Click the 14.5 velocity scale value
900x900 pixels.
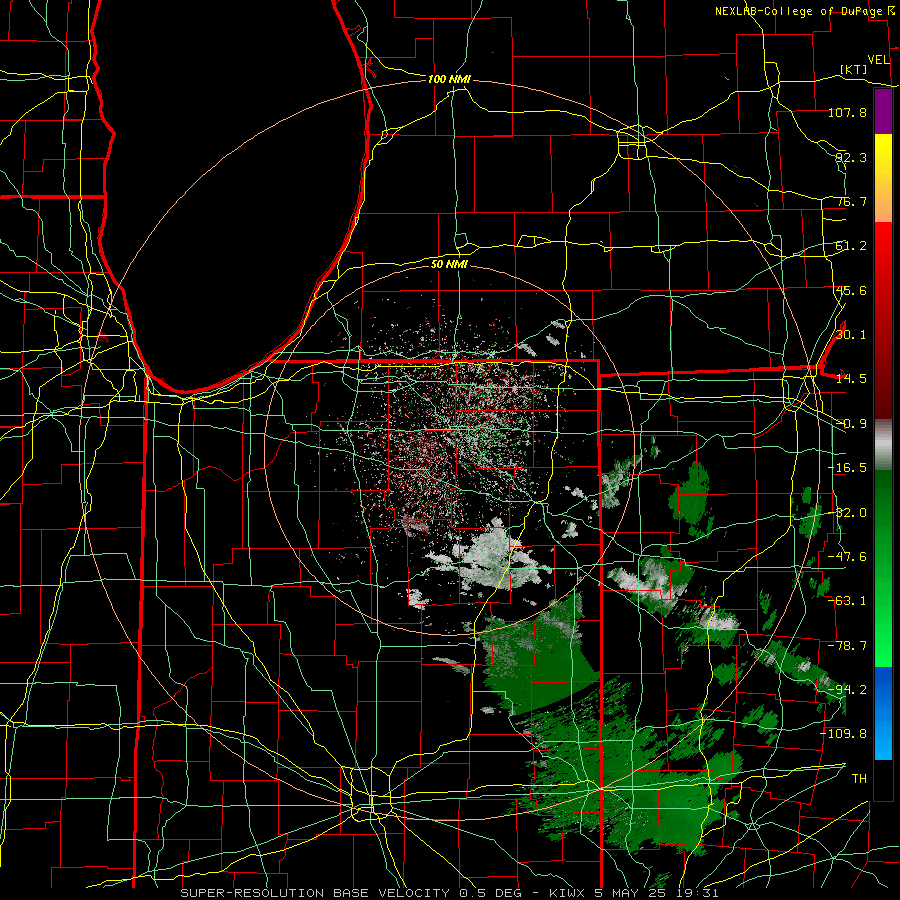(851, 379)
